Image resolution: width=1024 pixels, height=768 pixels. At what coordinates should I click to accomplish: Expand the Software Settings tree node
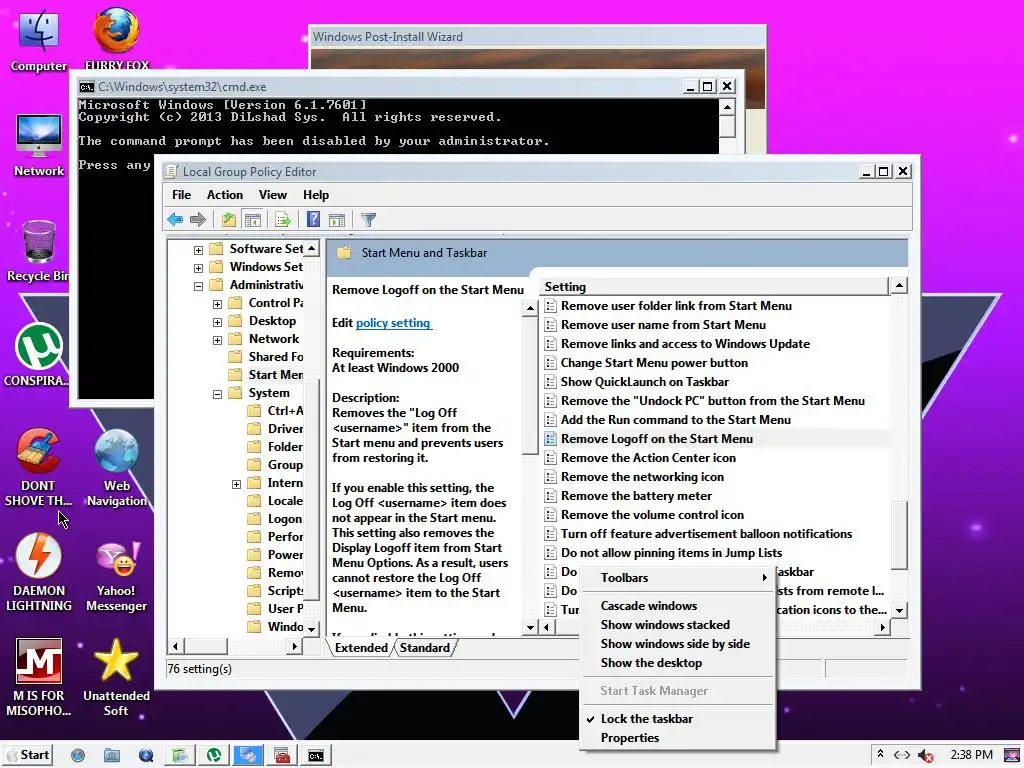[199, 250]
